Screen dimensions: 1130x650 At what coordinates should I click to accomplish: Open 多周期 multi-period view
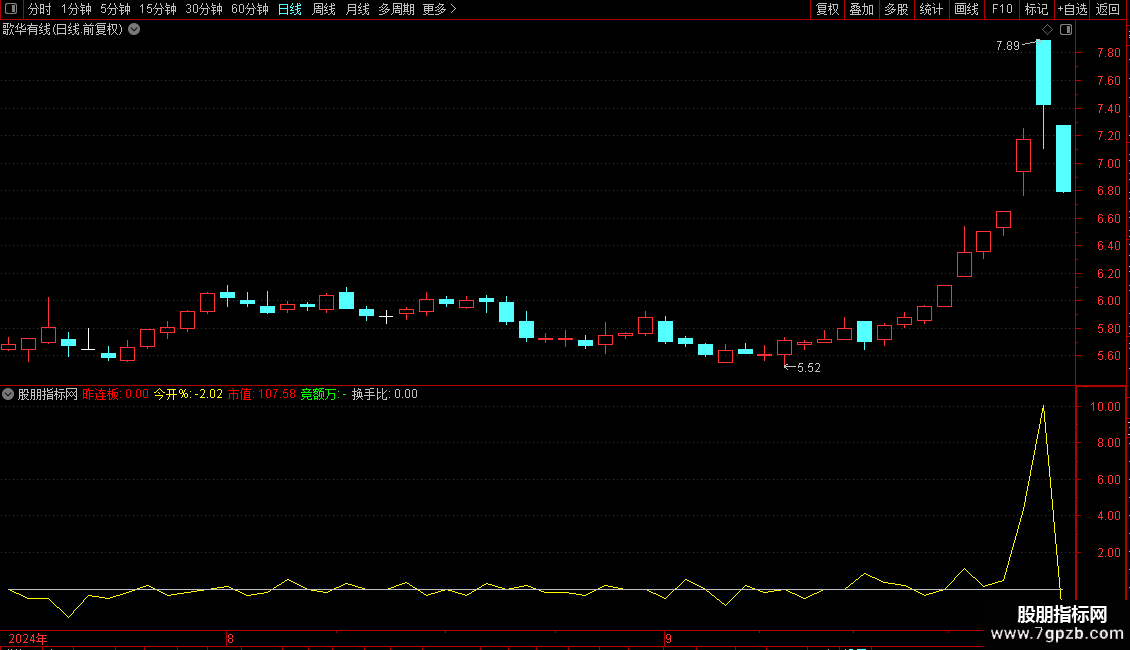396,9
